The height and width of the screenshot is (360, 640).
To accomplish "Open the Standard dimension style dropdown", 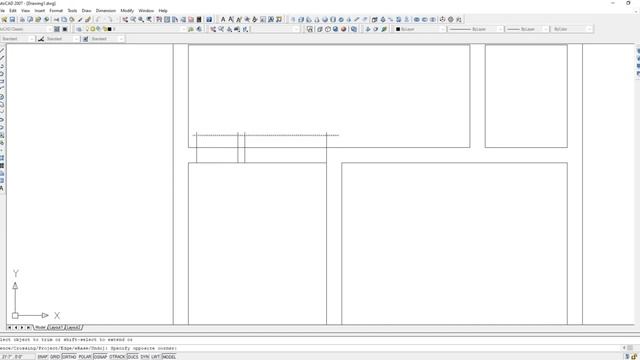I will [x=62, y=39].
